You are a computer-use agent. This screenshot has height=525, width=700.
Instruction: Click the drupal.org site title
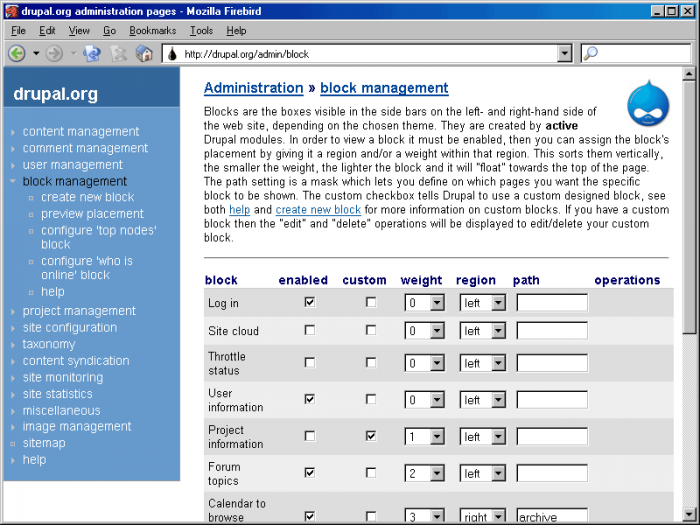click(x=55, y=94)
